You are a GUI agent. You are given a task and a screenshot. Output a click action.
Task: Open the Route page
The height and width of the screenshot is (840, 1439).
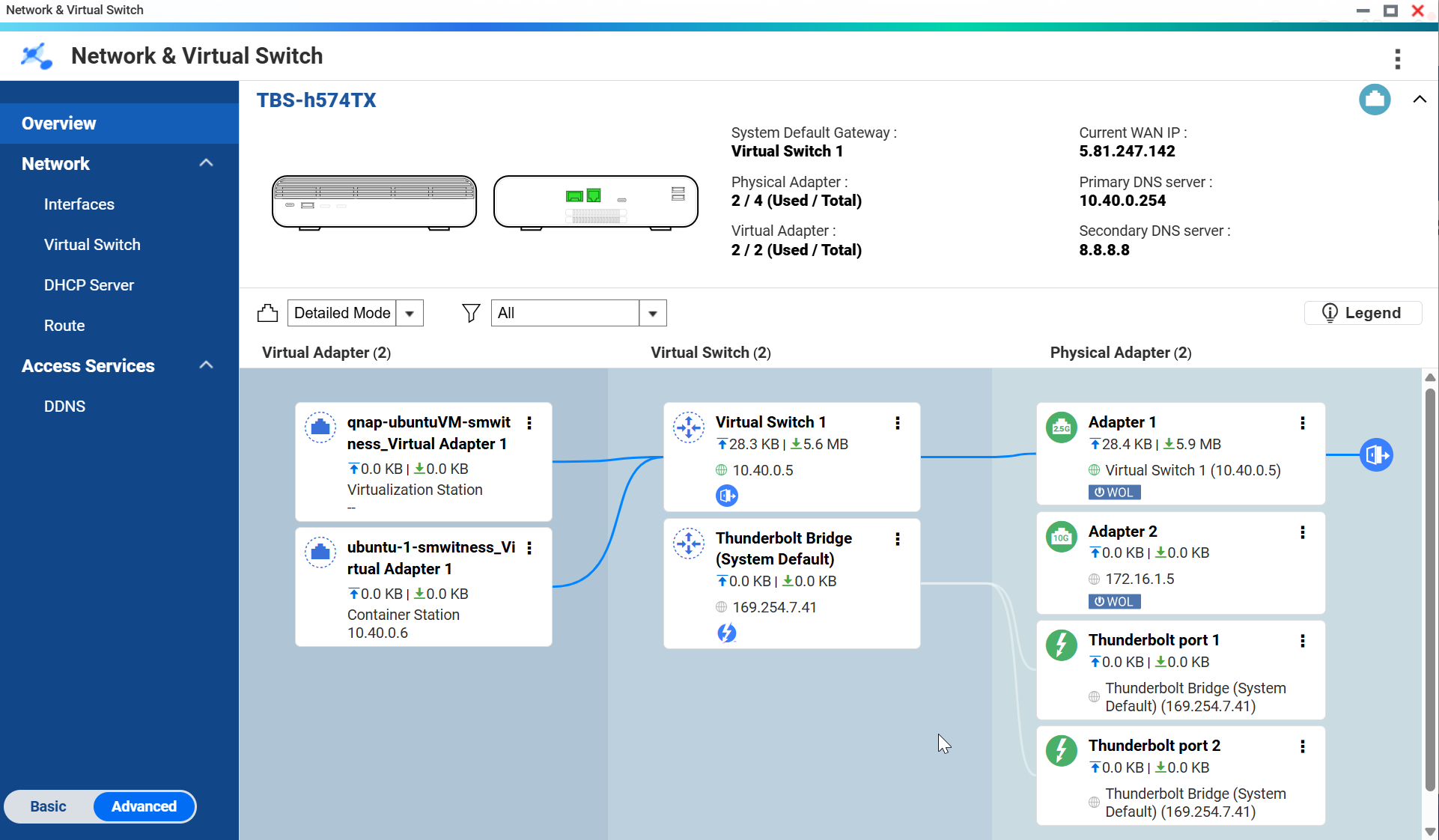pos(64,326)
